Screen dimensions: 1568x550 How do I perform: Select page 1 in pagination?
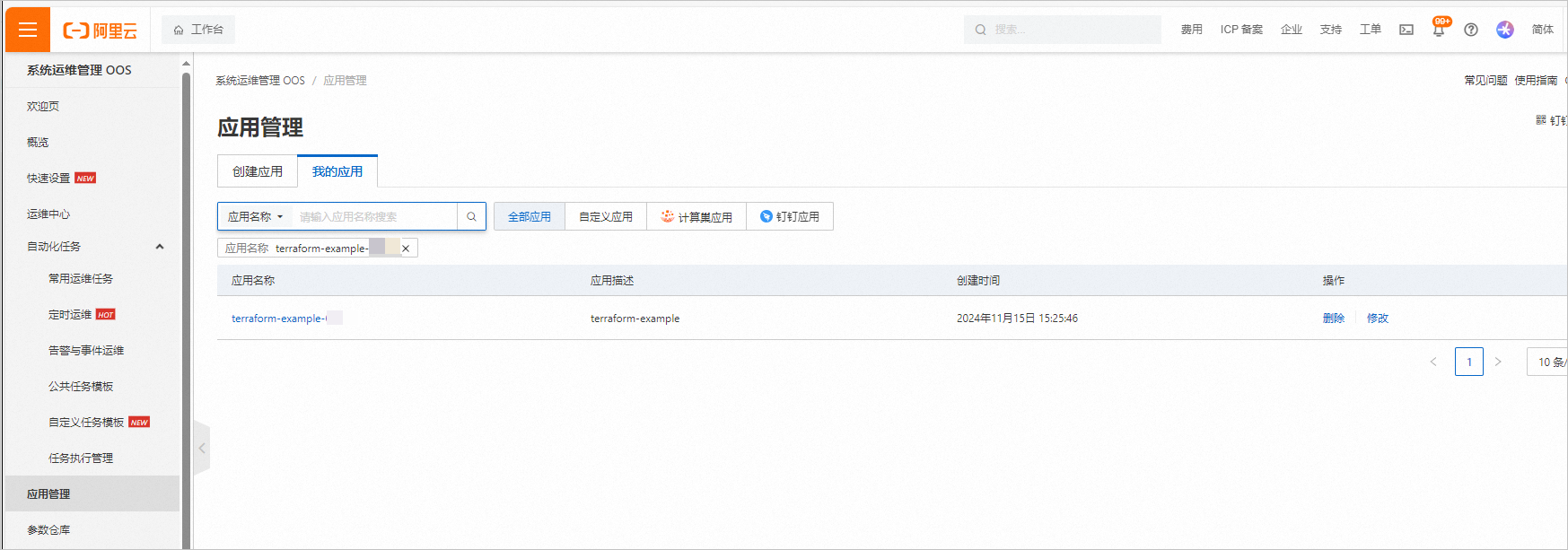[1469, 362]
